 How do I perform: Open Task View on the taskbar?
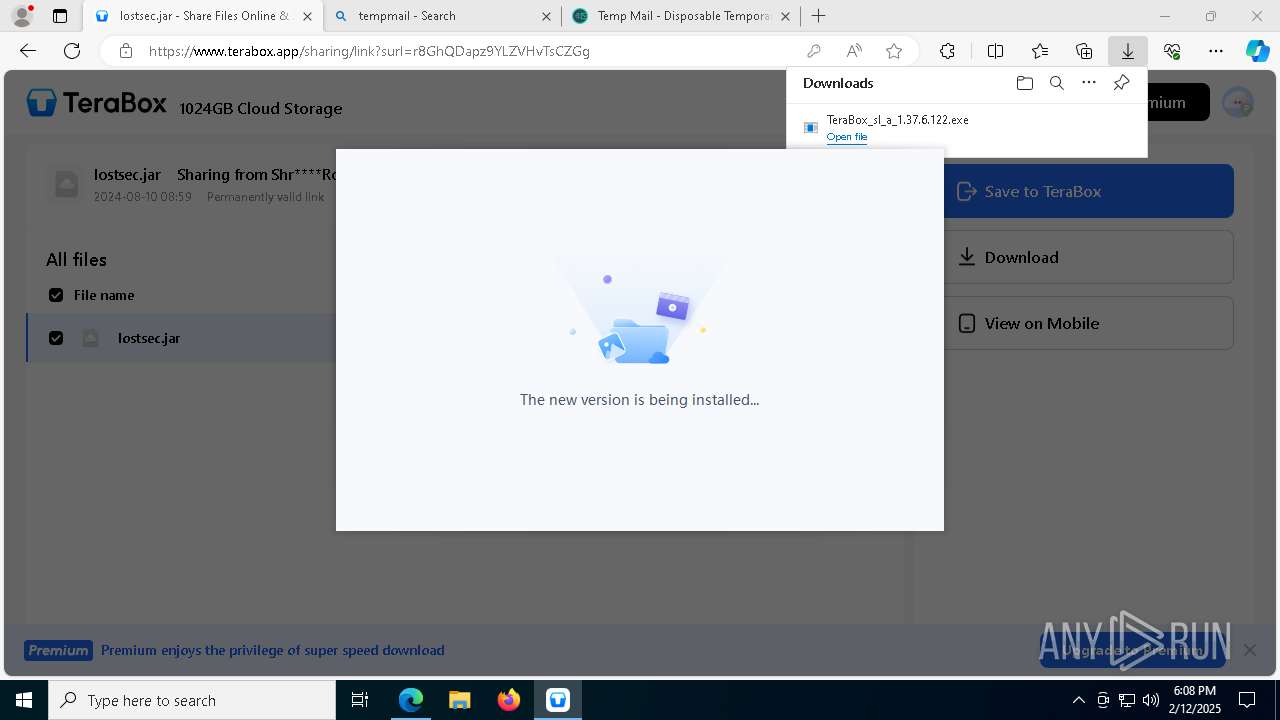click(360, 700)
